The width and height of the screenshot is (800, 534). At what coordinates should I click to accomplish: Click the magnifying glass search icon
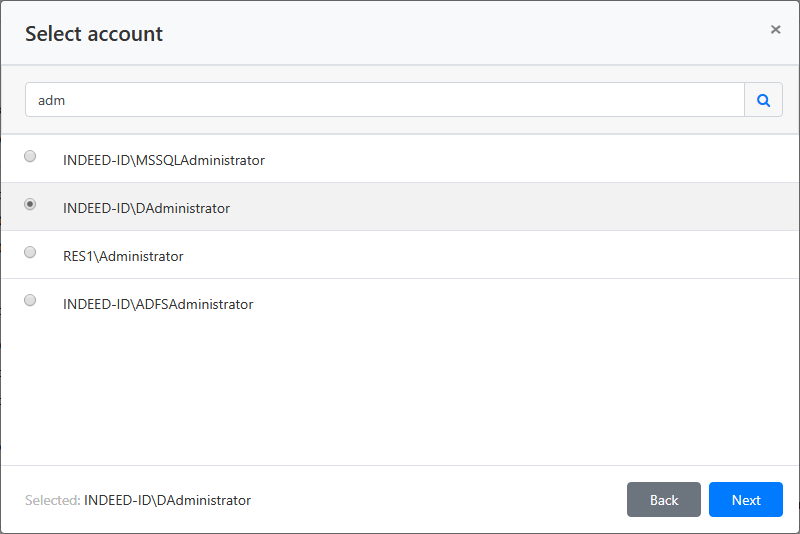[763, 100]
